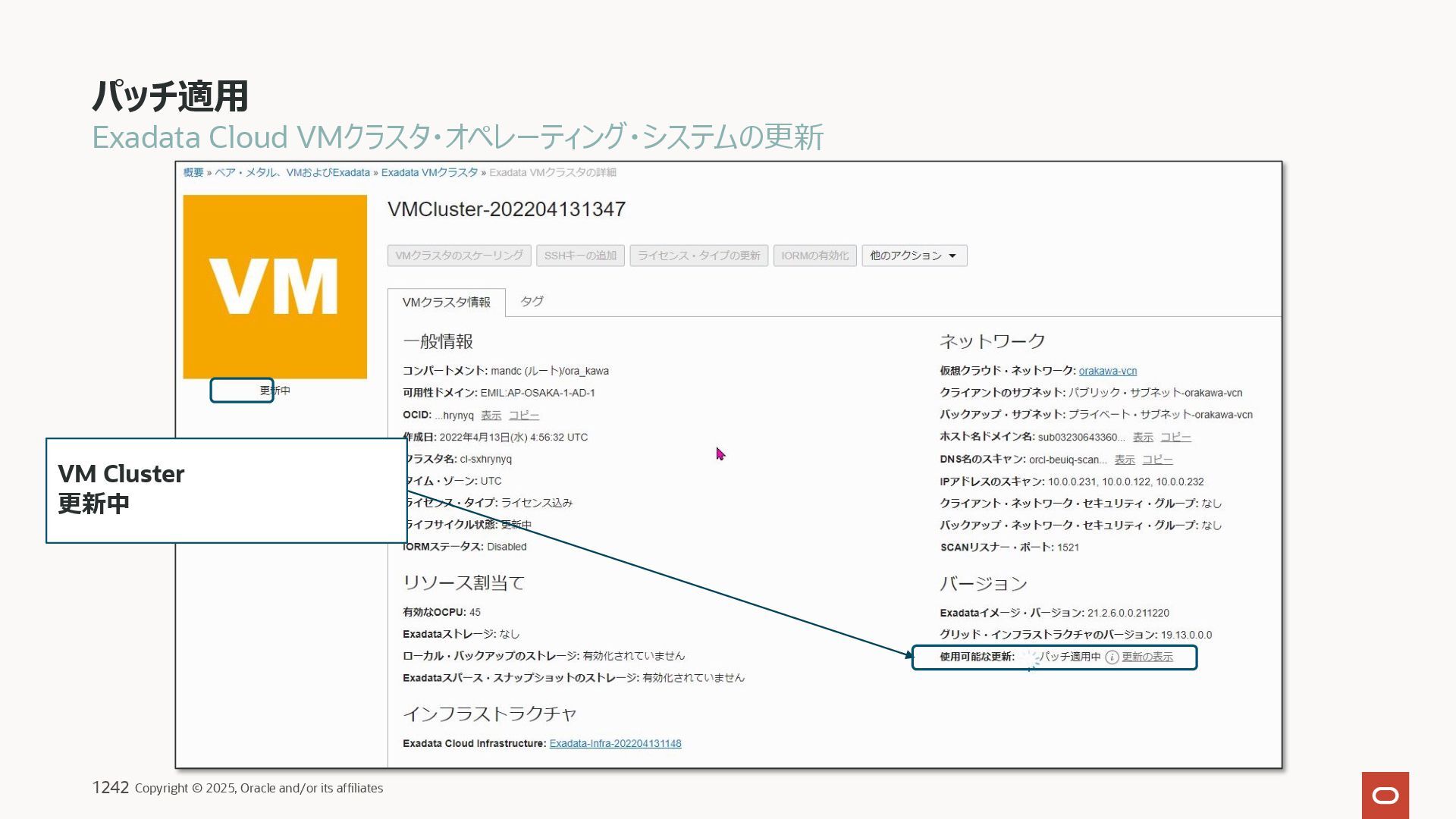Copy the host domain name
Image resolution: width=1456 pixels, height=819 pixels.
[x=1175, y=438]
